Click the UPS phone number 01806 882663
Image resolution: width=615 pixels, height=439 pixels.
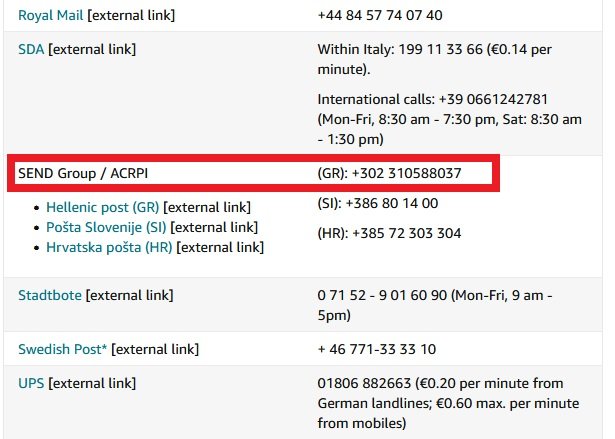364,383
